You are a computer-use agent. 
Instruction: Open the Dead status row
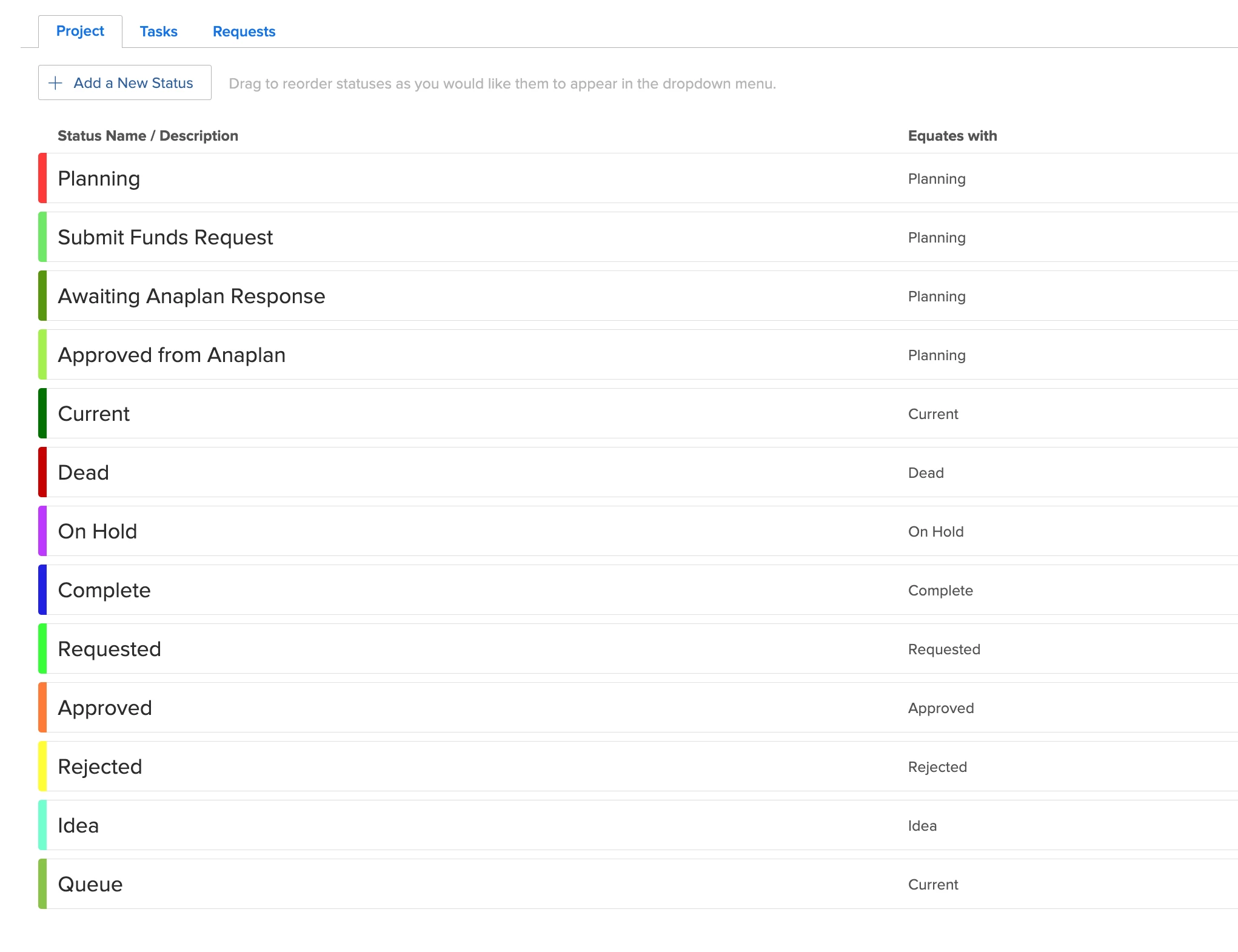click(x=84, y=472)
